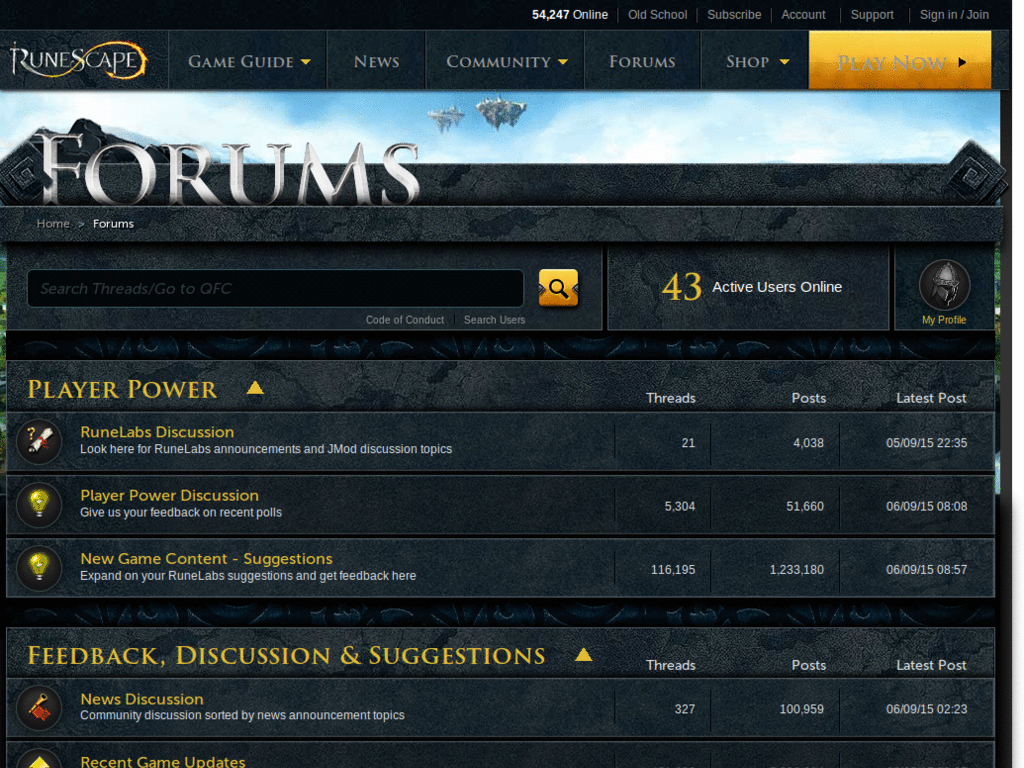Click the News Discussion forum icon
Viewport: 1024px width, 768px height.
[39, 709]
